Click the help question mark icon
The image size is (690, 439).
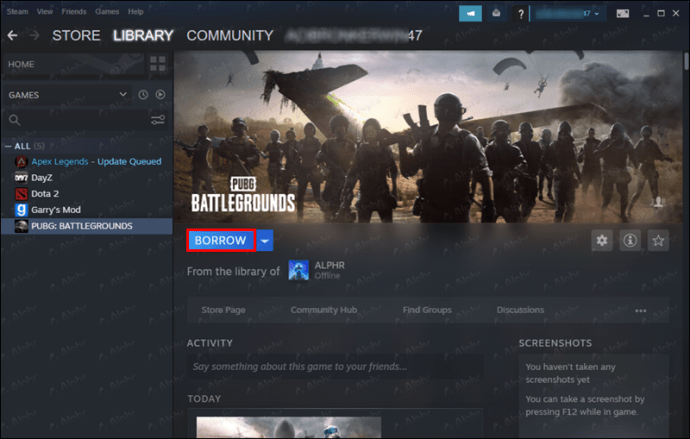pos(521,14)
